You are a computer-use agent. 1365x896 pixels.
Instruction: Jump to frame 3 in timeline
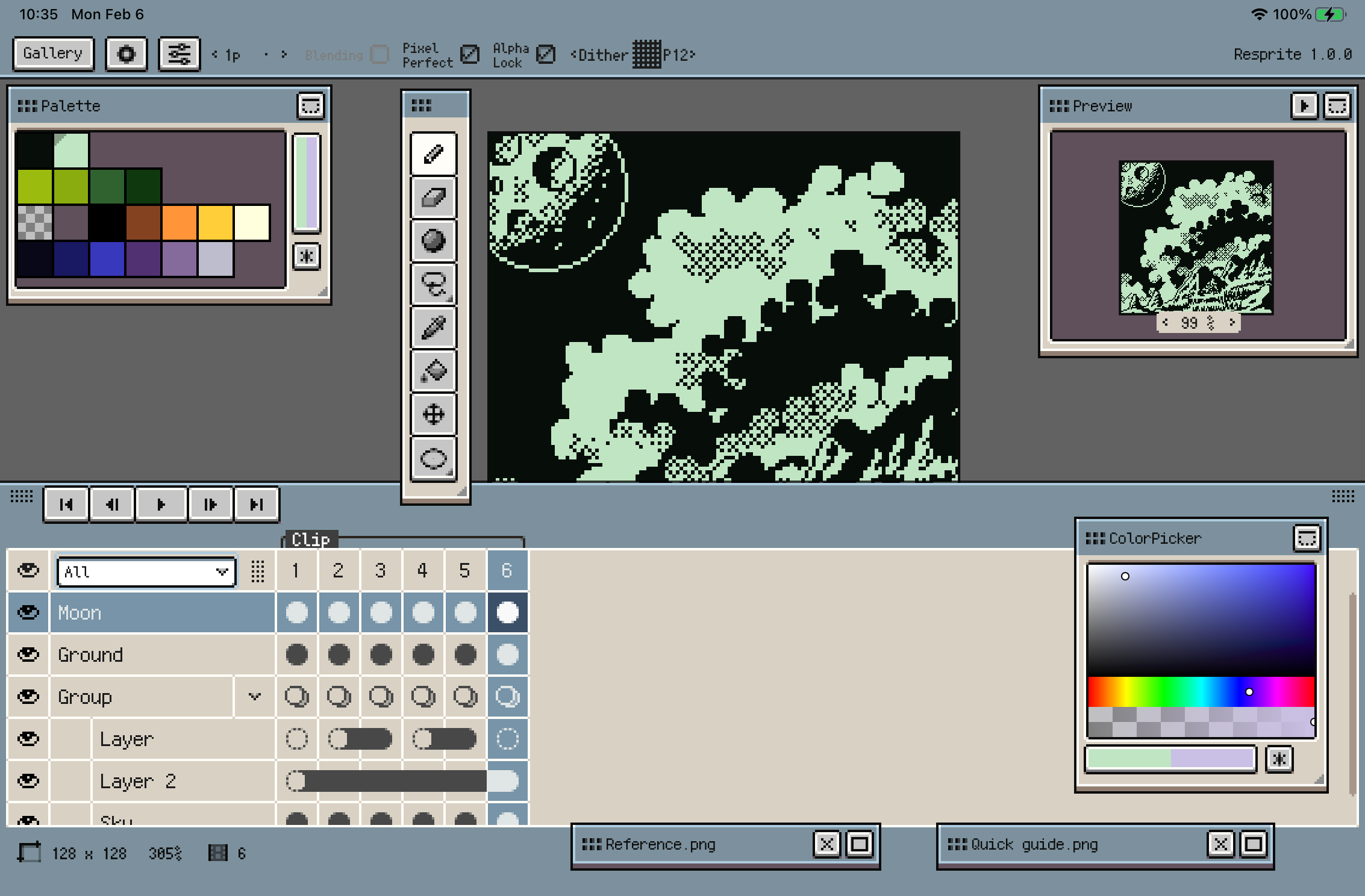pyautogui.click(x=380, y=570)
